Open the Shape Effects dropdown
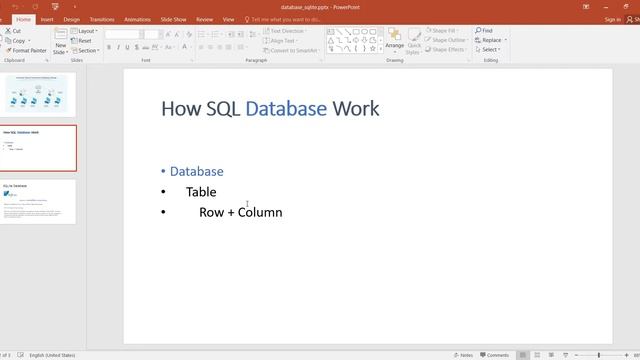 click(x=446, y=49)
